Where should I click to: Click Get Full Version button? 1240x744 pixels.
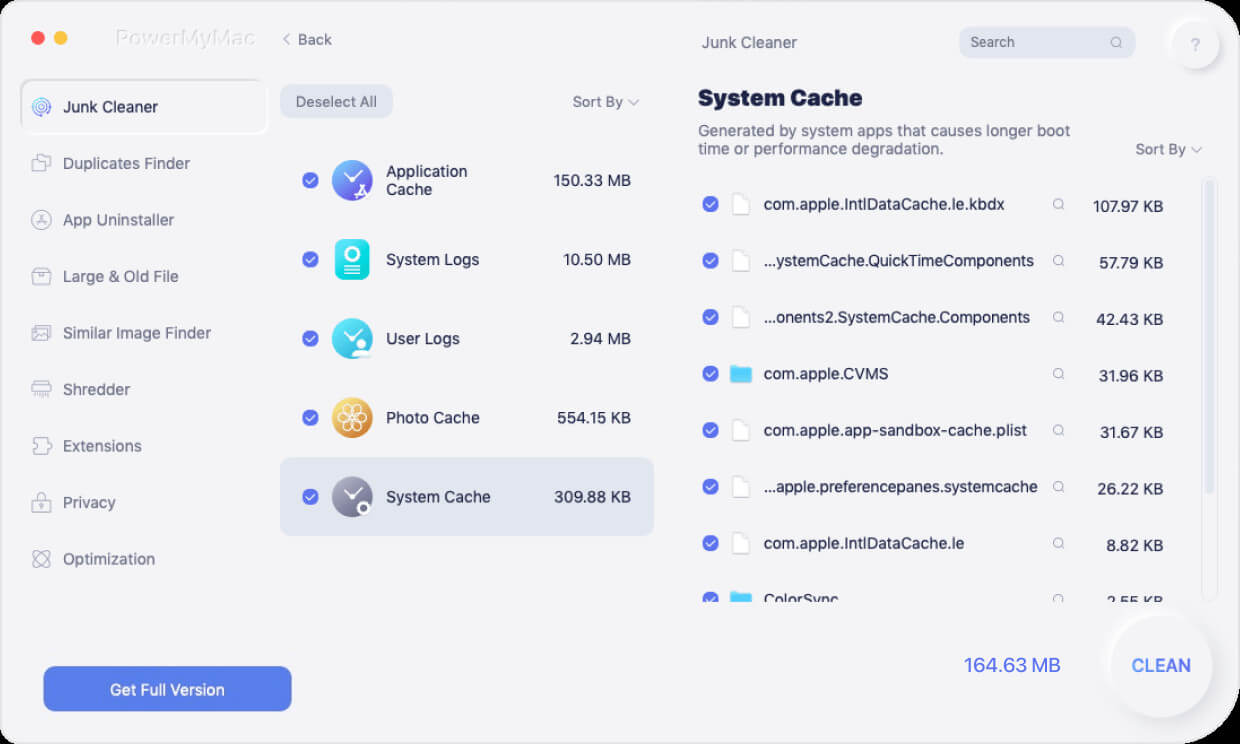[x=167, y=689]
